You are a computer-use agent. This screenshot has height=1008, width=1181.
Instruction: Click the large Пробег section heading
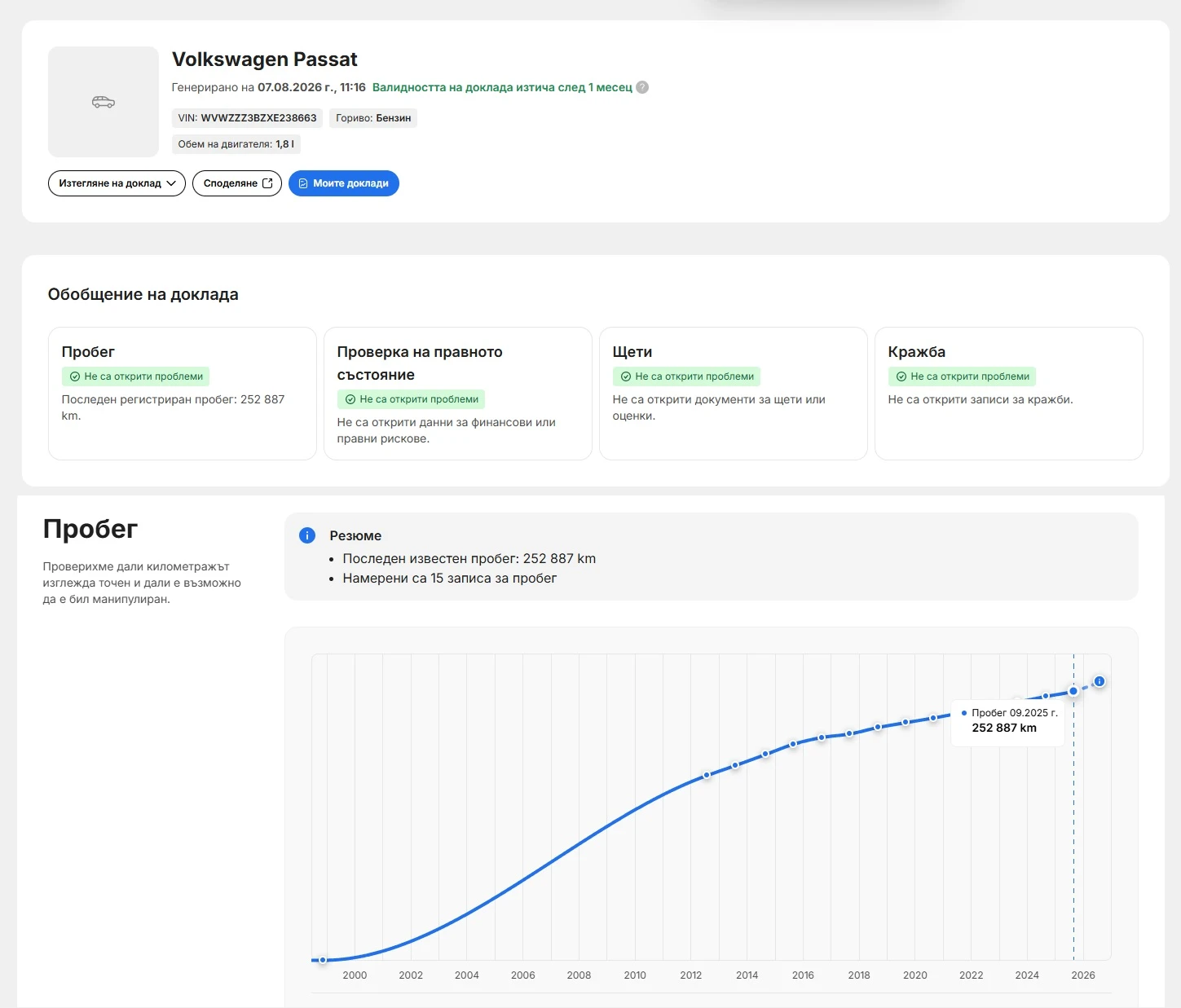click(x=90, y=529)
